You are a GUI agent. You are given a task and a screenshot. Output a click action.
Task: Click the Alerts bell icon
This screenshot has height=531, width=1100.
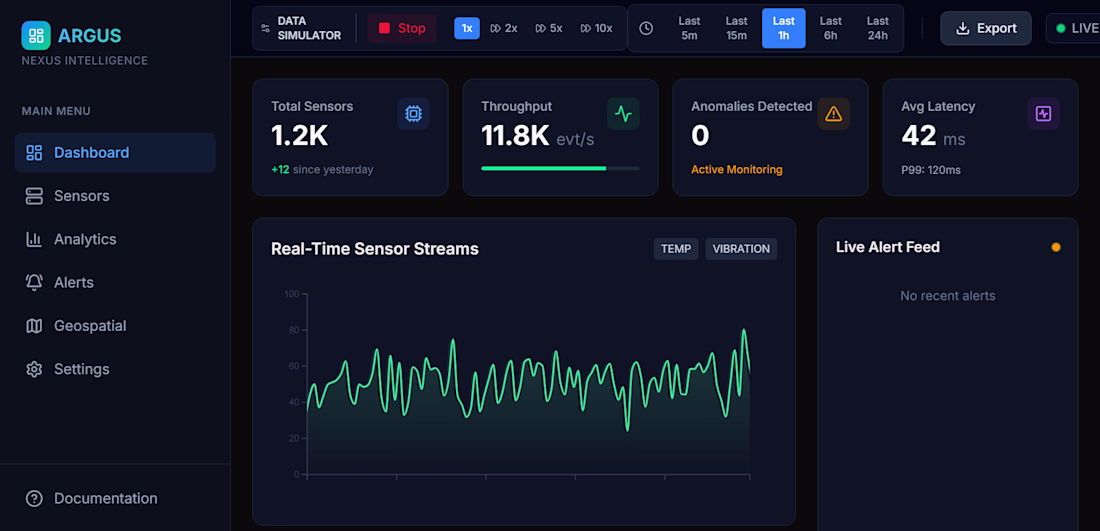[34, 283]
